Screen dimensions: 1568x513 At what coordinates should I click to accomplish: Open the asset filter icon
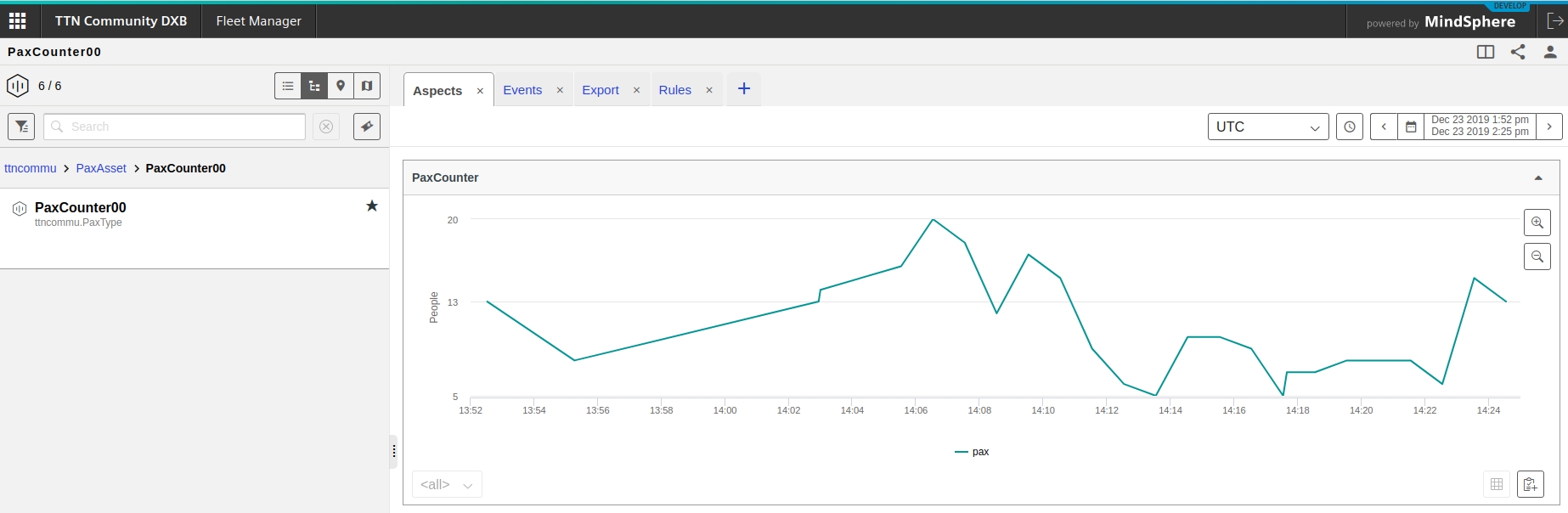pos(21,127)
